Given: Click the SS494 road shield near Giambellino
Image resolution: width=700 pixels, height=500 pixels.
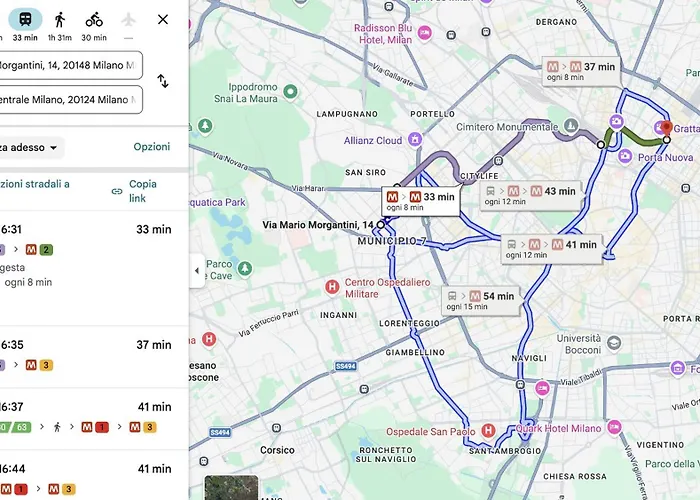Looking at the screenshot, I should (x=346, y=366).
